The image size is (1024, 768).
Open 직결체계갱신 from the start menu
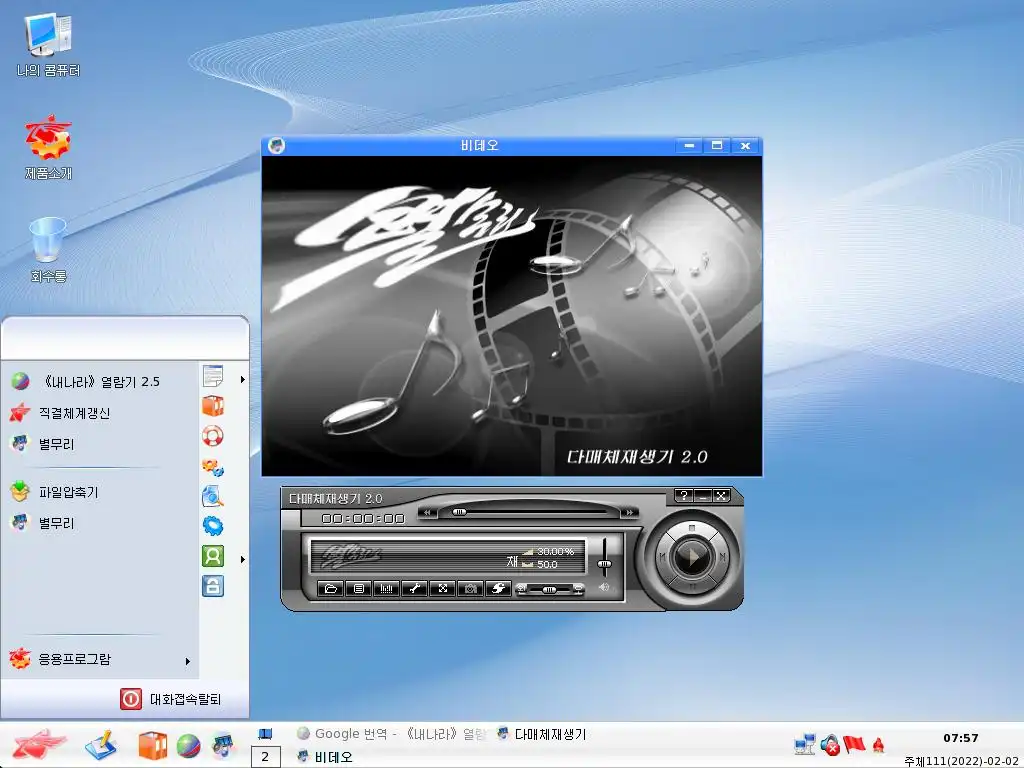101,413
